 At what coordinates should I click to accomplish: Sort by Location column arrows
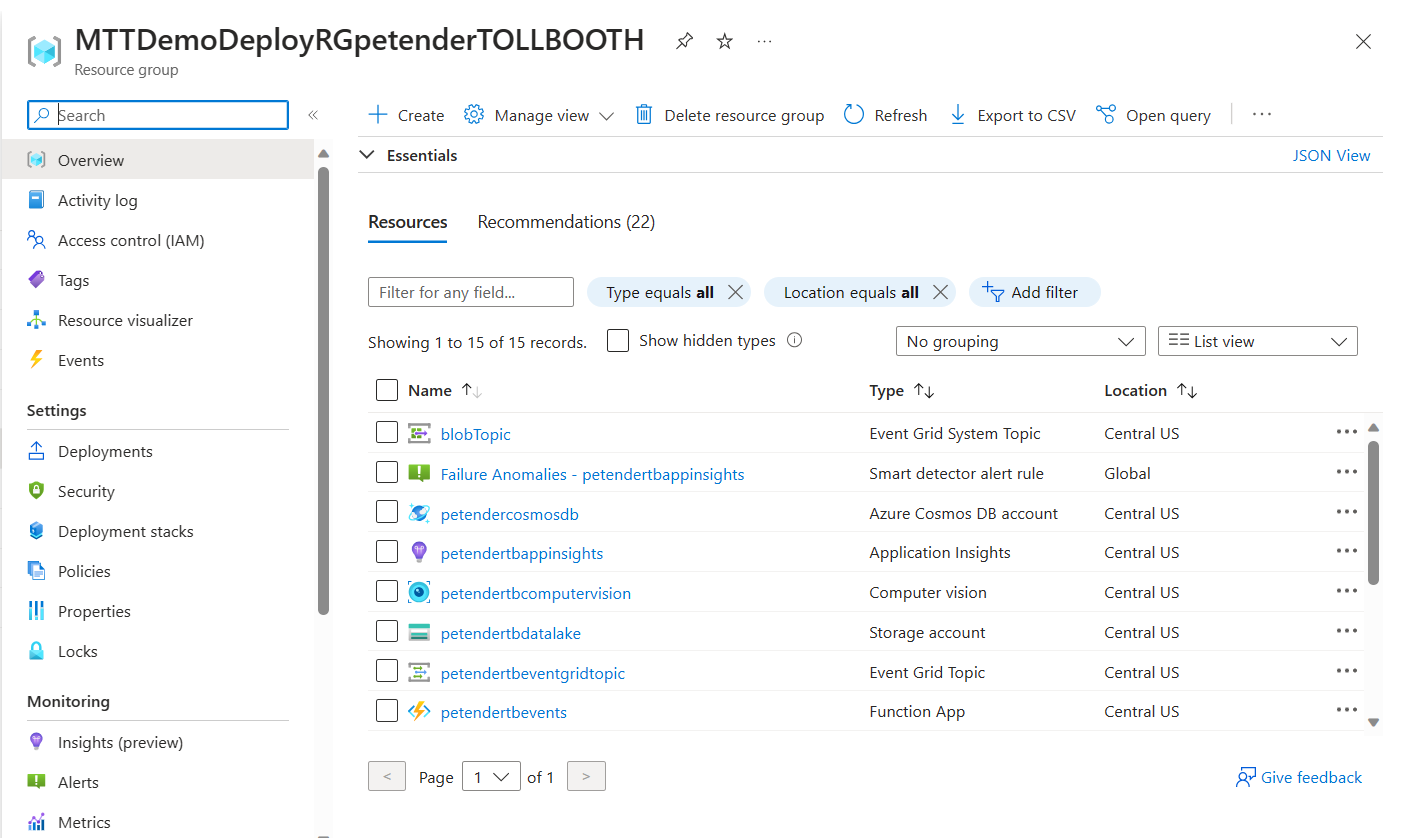click(1187, 391)
